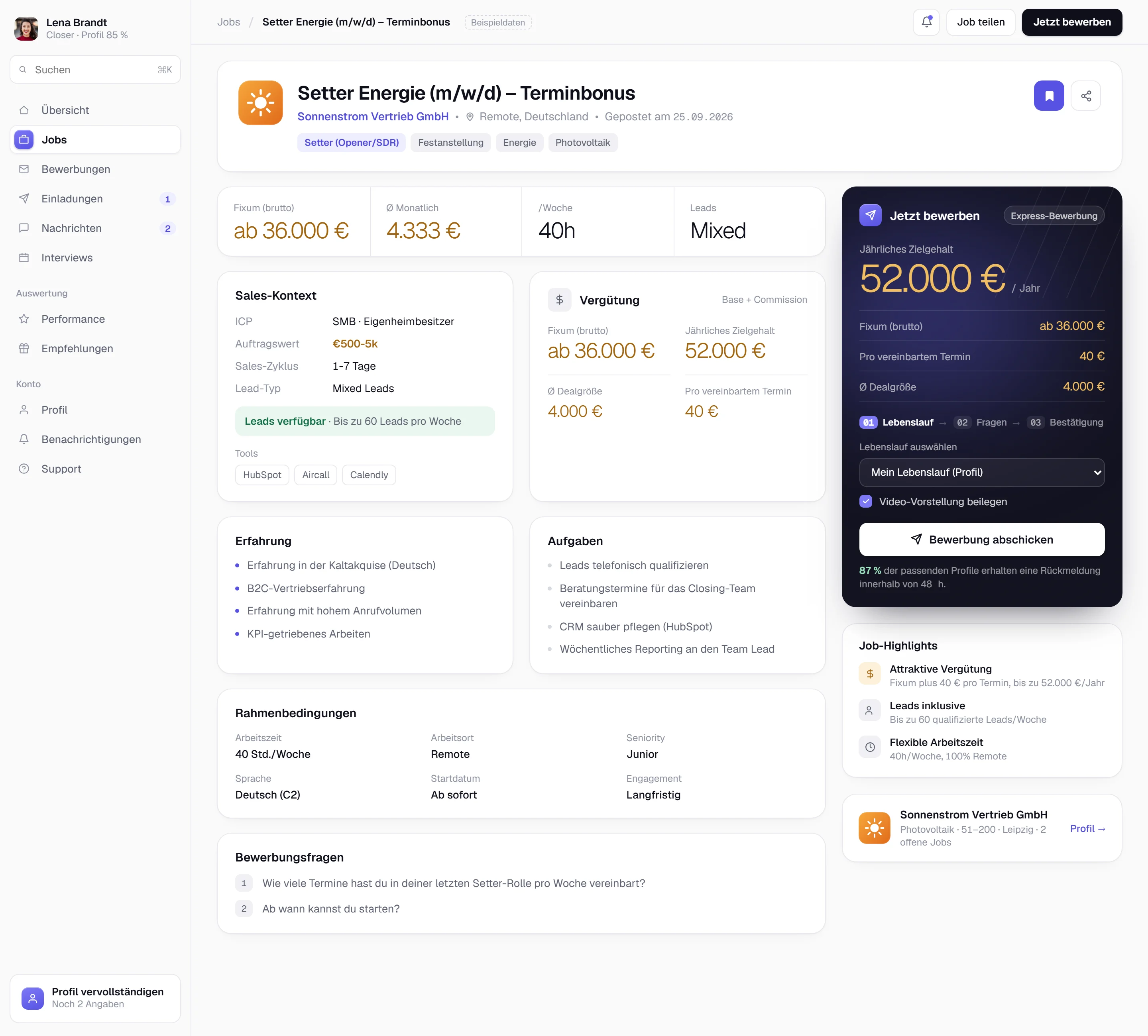Image resolution: width=1148 pixels, height=1036 pixels.
Task: Click the top Jetzt bewerben button
Action: click(1072, 22)
